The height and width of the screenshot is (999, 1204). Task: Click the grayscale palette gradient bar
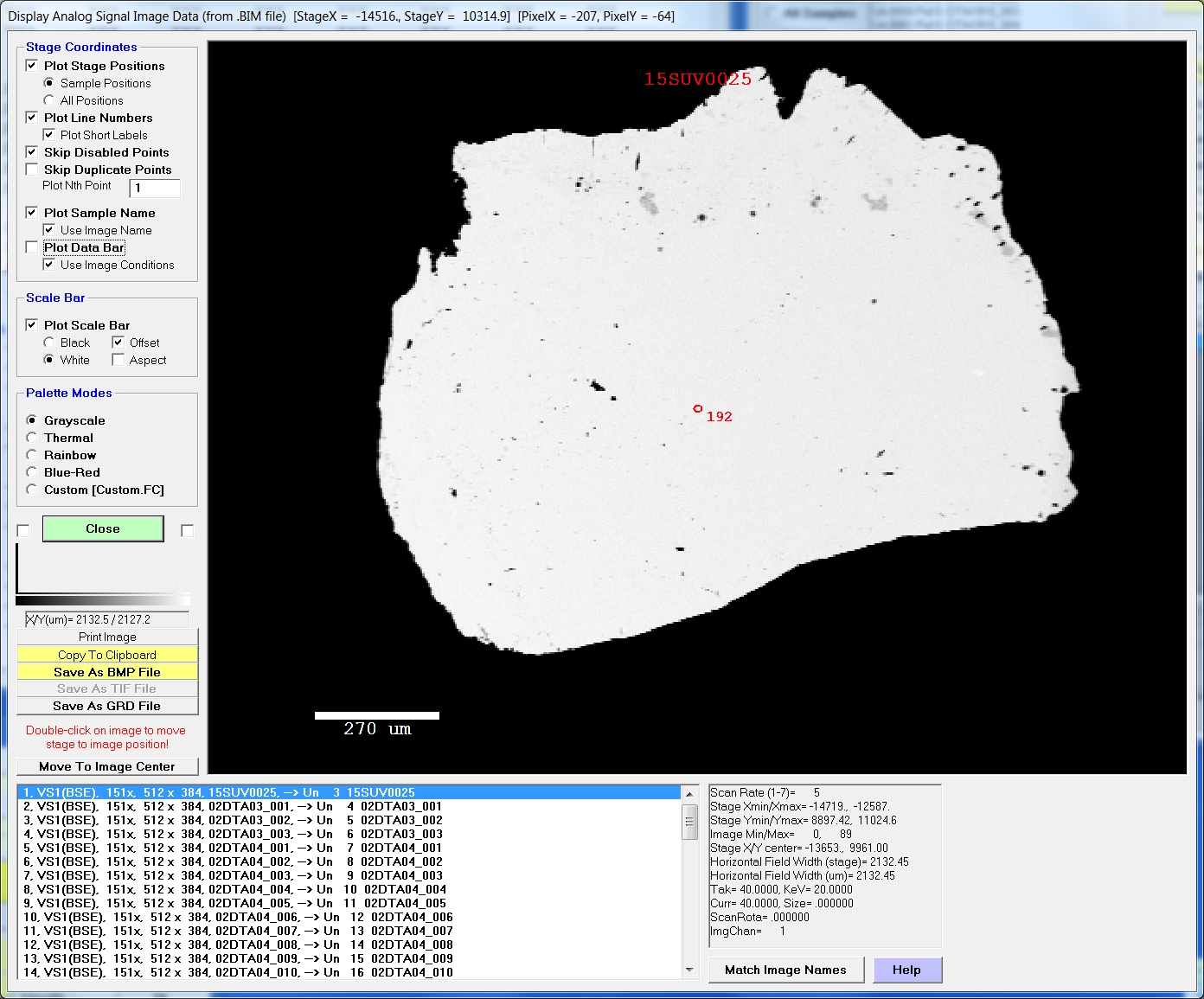(x=102, y=600)
